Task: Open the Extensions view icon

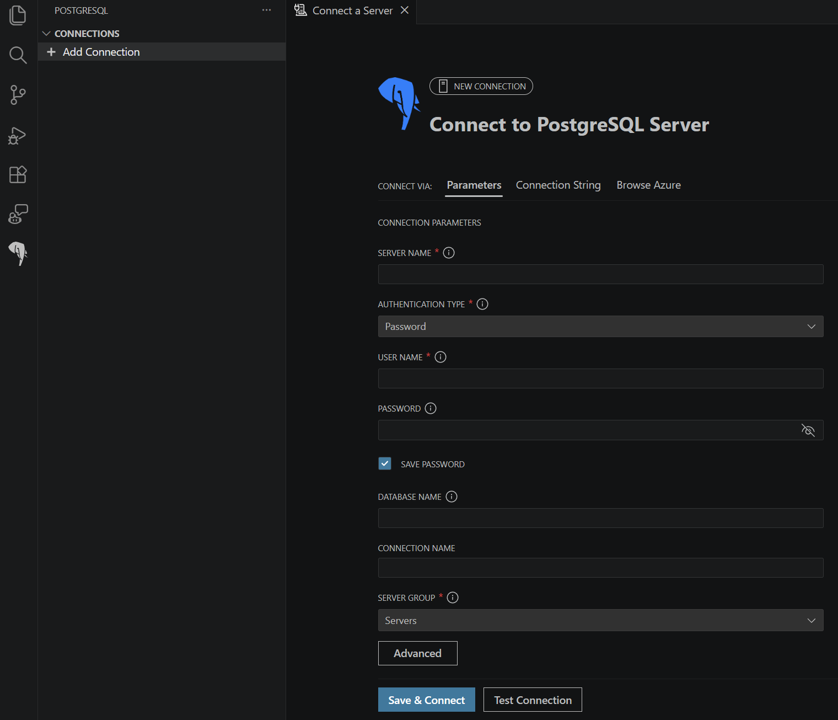Action: pos(18,175)
